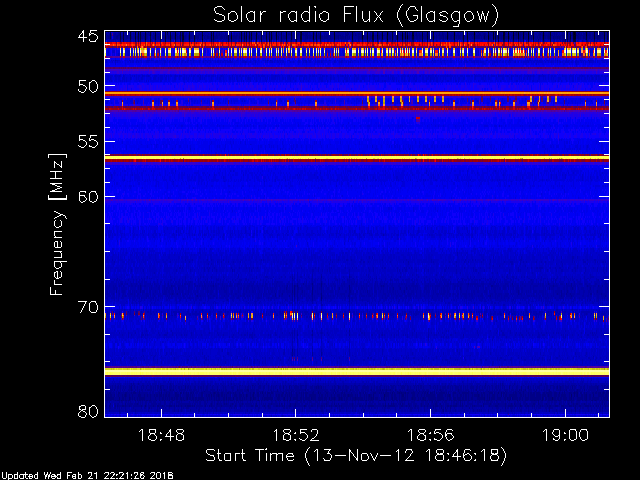Click the 'Start Time (13-Nov-12 18:46:18)' label
Image resolution: width=640 pixels, height=480 pixels.
pos(356,455)
